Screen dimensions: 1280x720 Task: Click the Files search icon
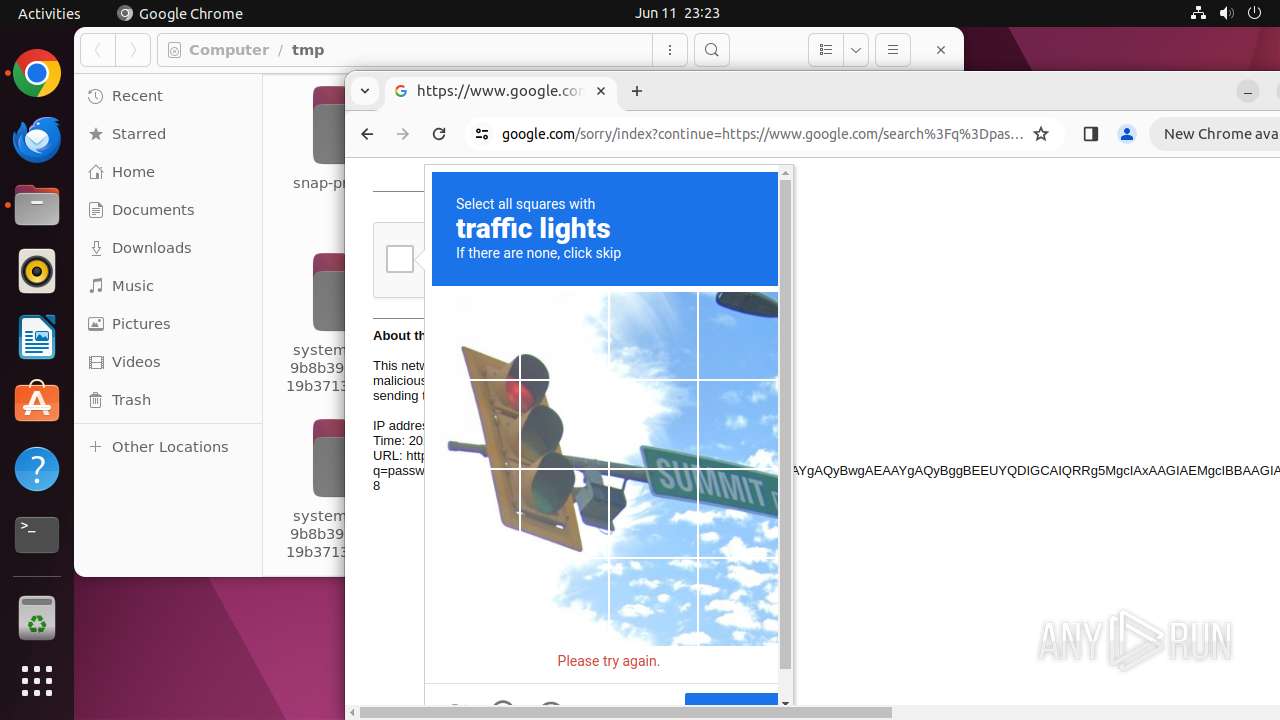pyautogui.click(x=711, y=50)
